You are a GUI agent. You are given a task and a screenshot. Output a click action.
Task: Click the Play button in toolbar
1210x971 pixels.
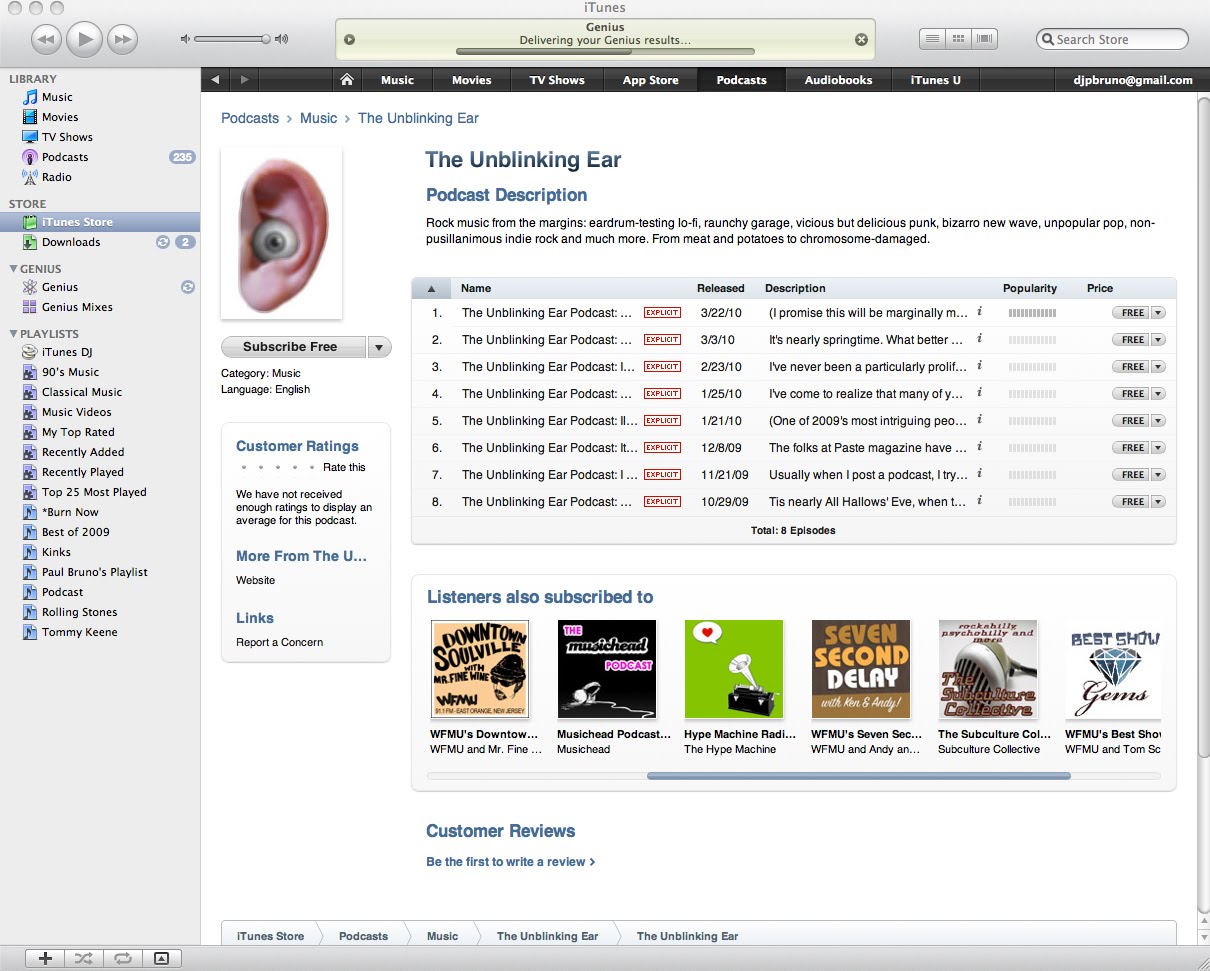tap(85, 39)
